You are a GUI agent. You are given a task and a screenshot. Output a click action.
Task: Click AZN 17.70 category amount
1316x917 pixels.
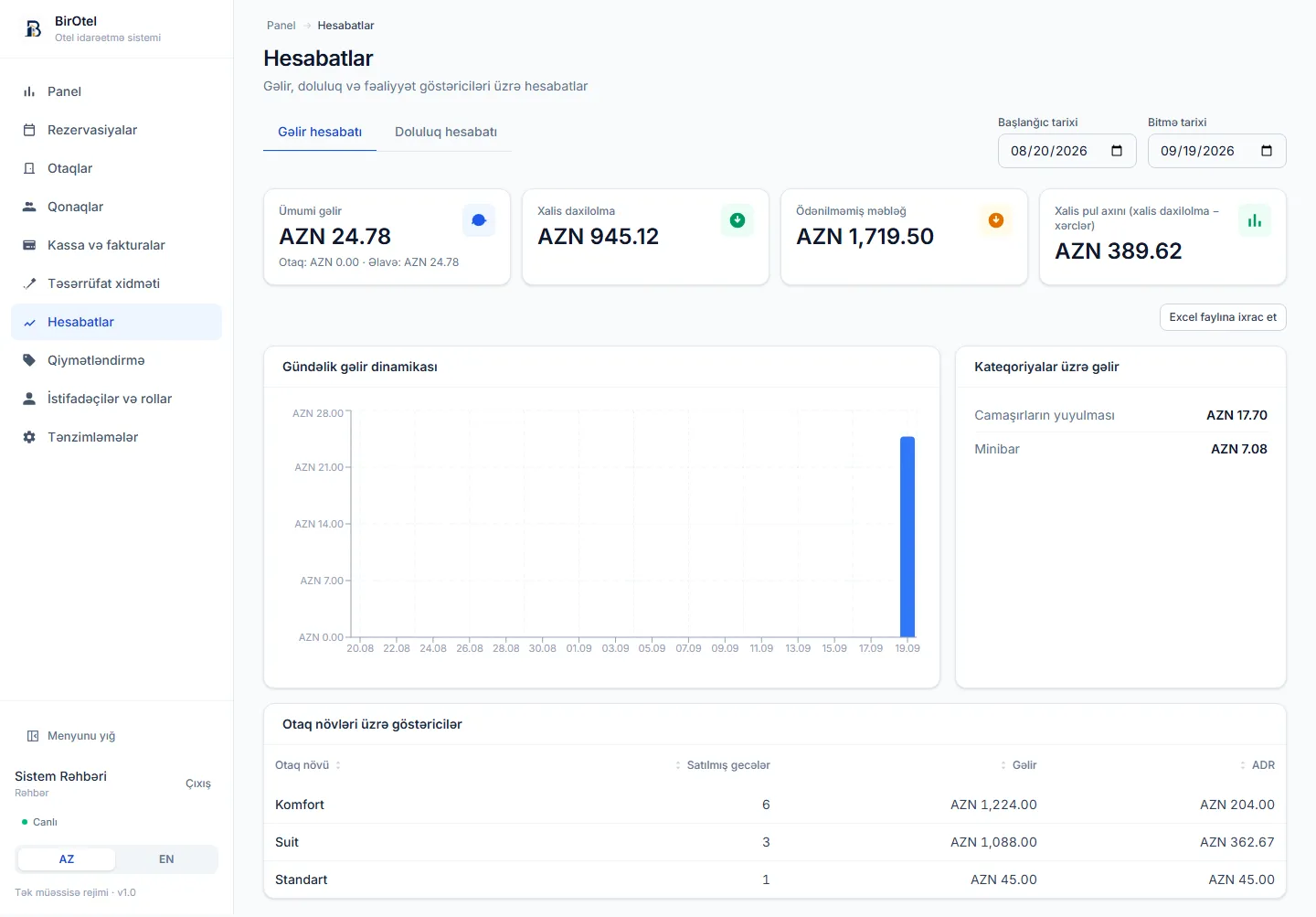click(1236, 415)
